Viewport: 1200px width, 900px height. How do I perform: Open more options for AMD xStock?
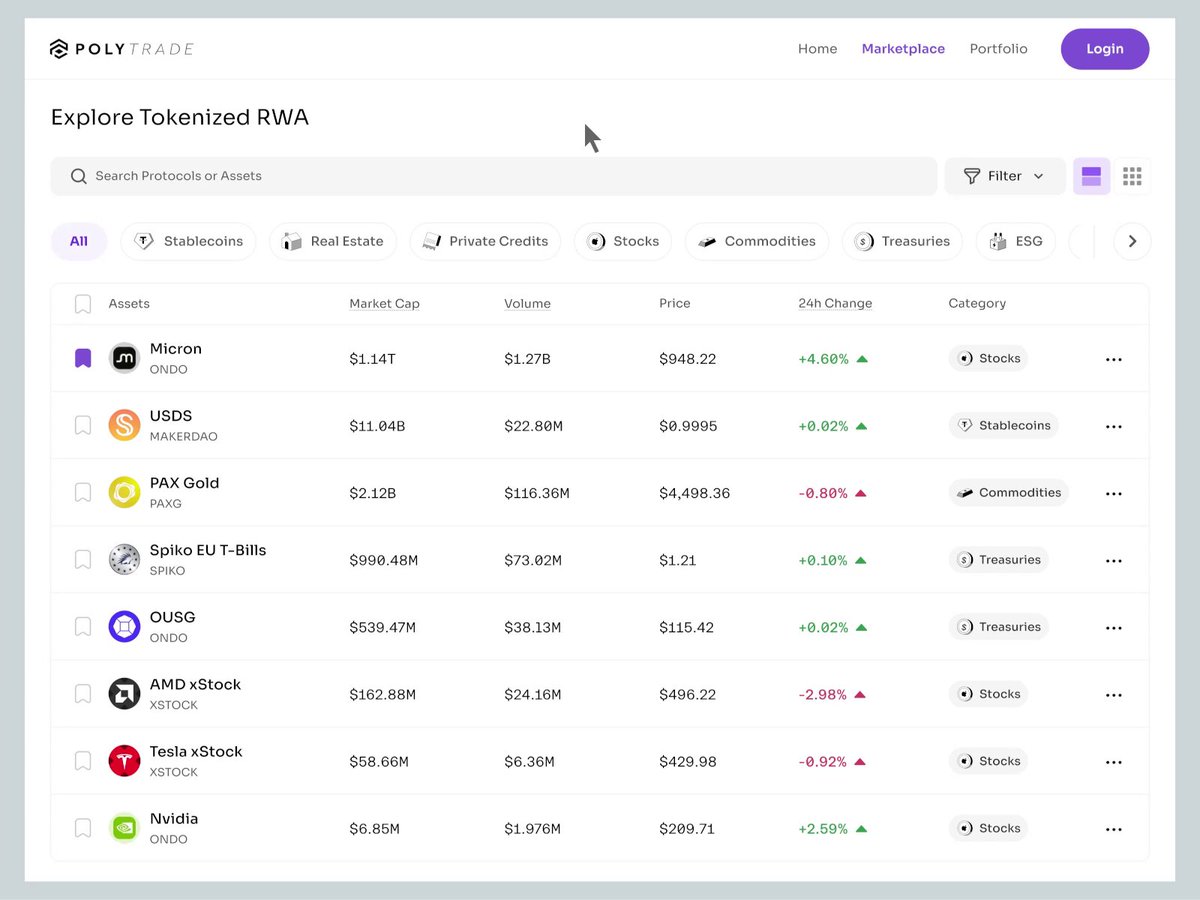[x=1114, y=694]
